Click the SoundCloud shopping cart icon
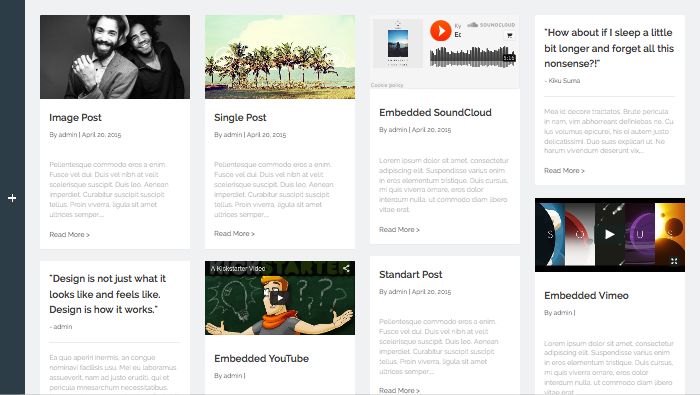Screen dimensions: 700x395 509,35
